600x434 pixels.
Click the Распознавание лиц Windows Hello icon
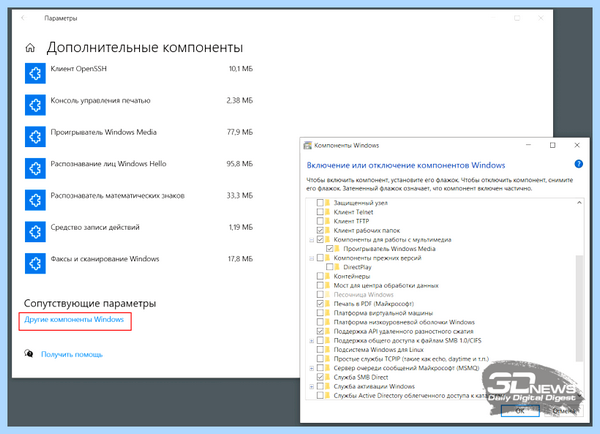pyautogui.click(x=35, y=168)
